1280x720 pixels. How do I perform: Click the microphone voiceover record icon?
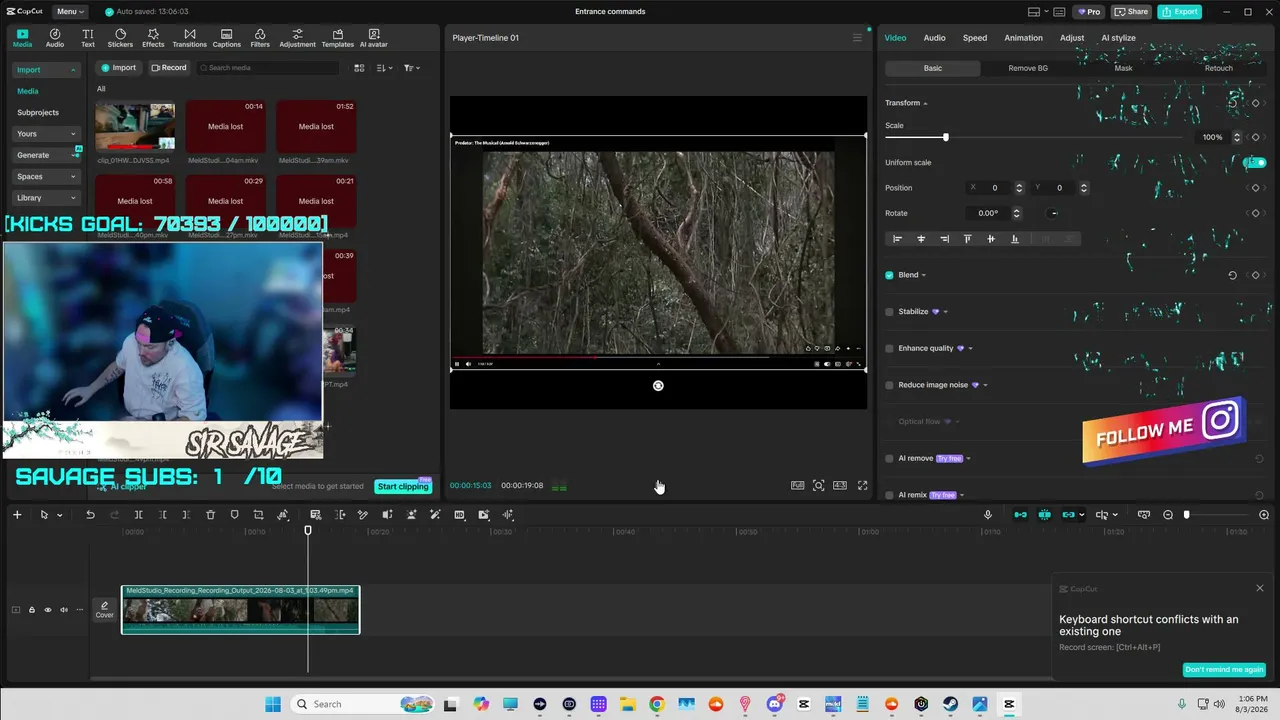(x=988, y=515)
